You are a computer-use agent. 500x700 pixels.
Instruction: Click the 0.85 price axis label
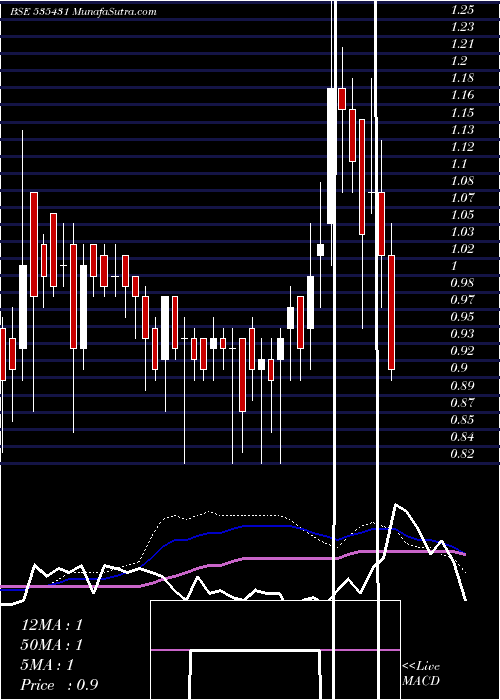(463, 420)
